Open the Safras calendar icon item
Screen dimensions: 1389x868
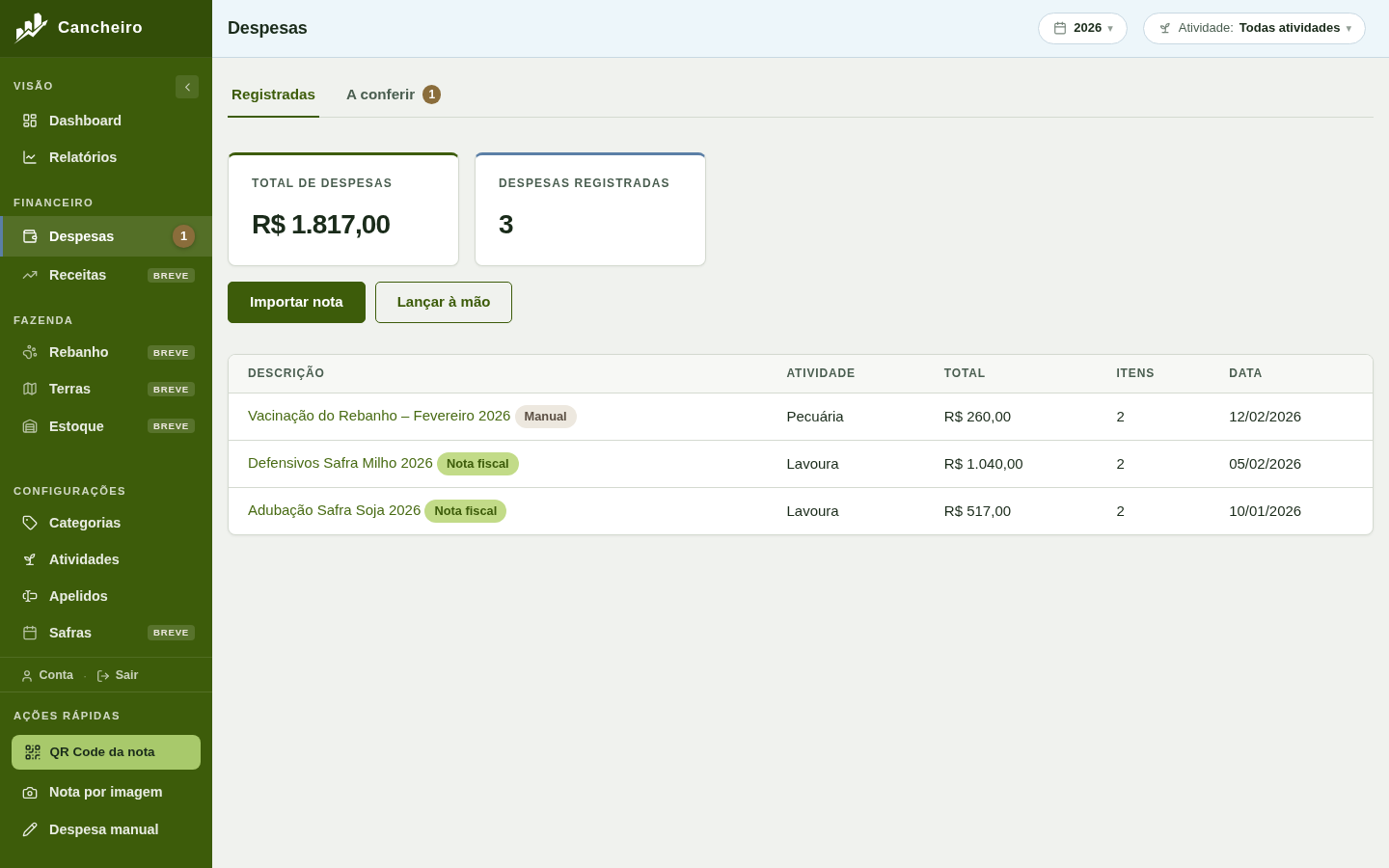[x=30, y=633]
